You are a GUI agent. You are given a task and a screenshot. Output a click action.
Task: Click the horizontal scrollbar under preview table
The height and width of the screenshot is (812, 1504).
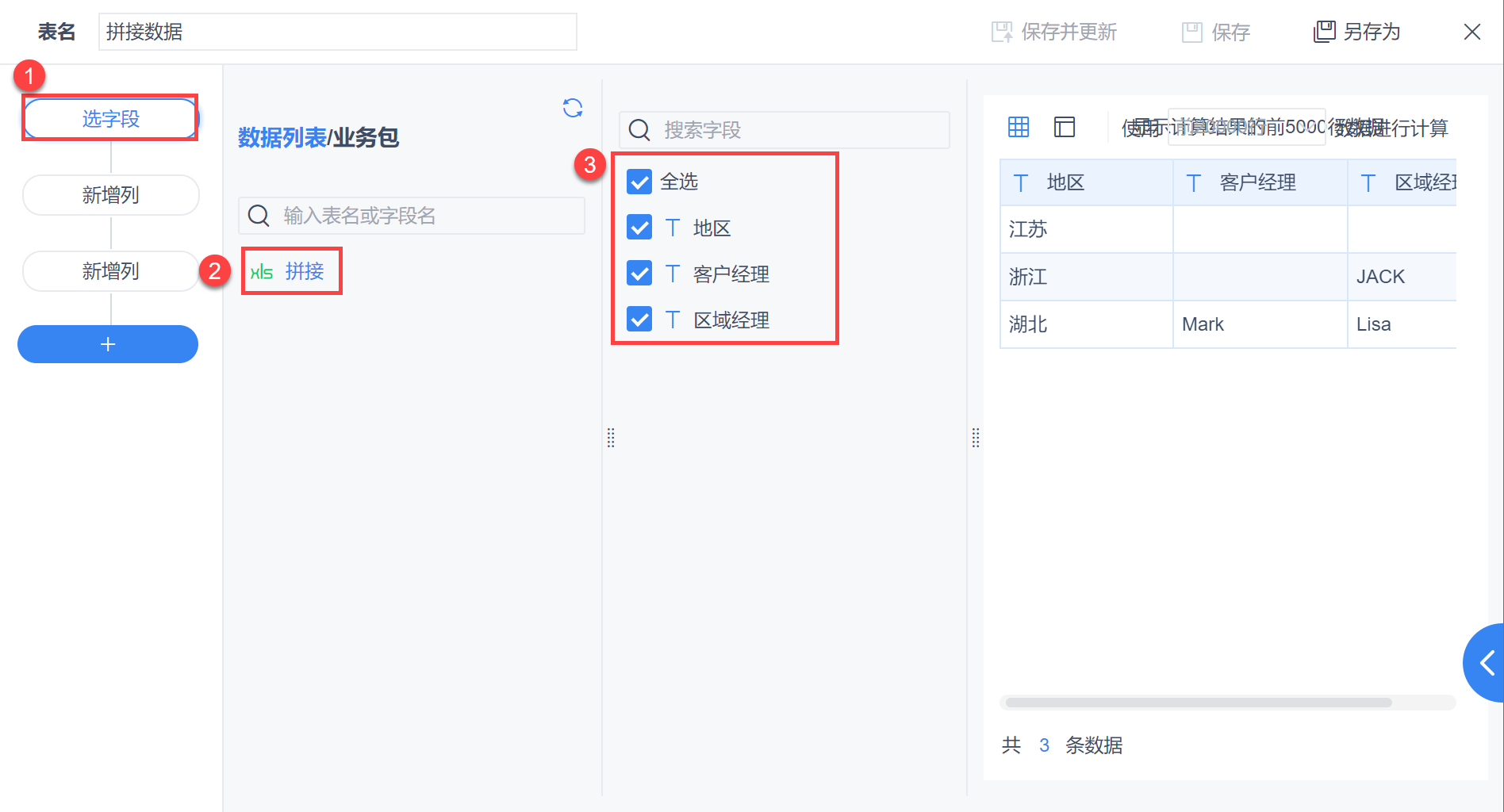1198,703
